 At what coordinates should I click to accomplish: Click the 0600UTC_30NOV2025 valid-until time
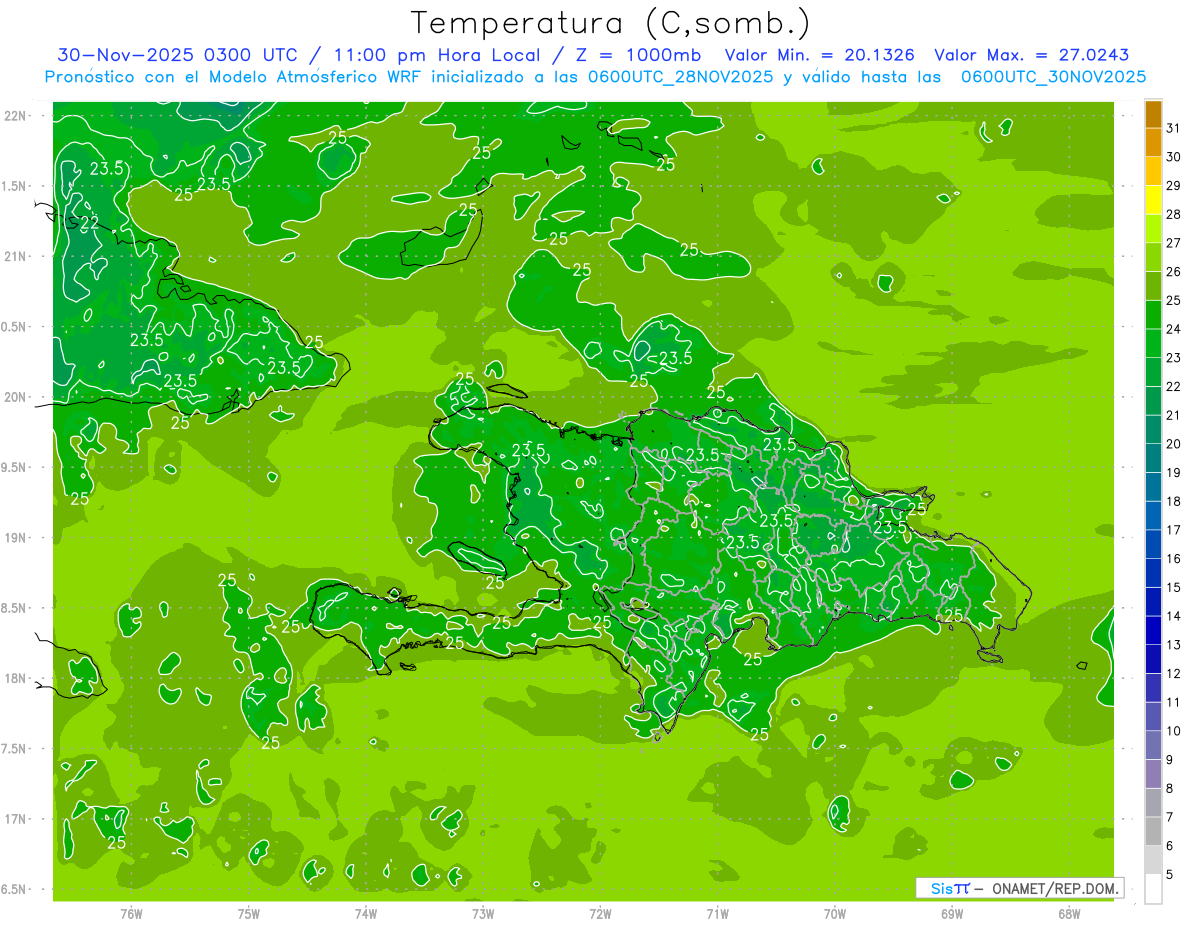tap(1053, 77)
